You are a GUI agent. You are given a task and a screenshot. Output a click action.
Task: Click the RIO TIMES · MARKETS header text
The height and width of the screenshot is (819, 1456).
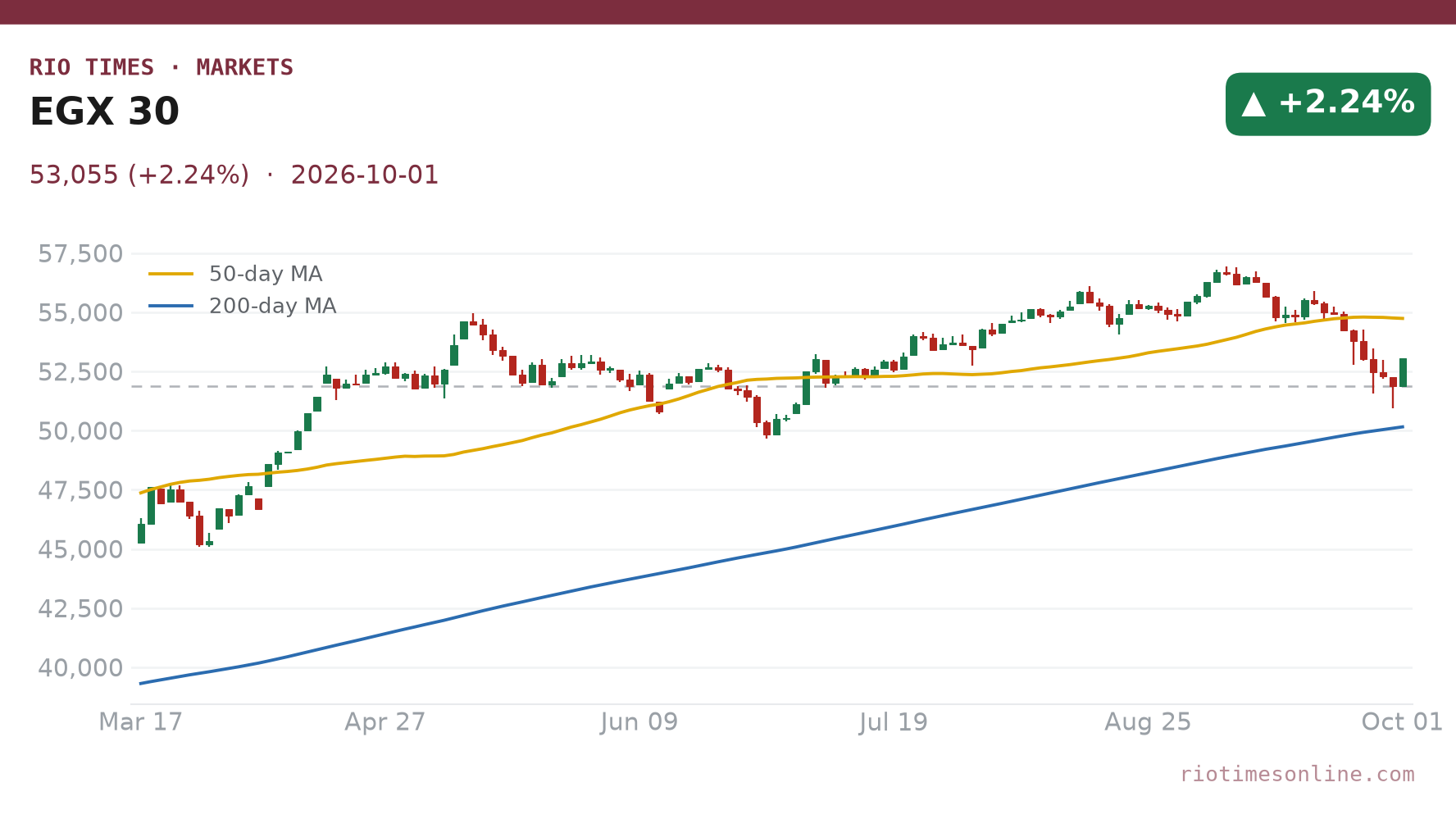click(x=162, y=67)
